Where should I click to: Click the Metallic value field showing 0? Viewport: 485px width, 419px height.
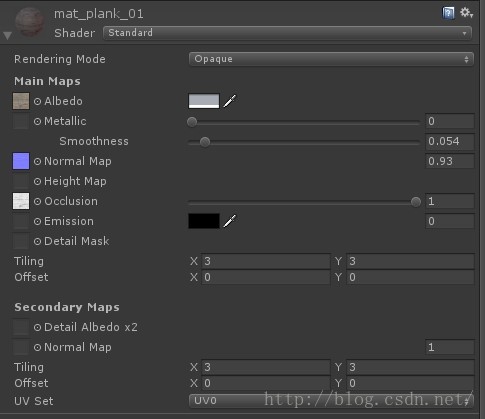[x=450, y=121]
